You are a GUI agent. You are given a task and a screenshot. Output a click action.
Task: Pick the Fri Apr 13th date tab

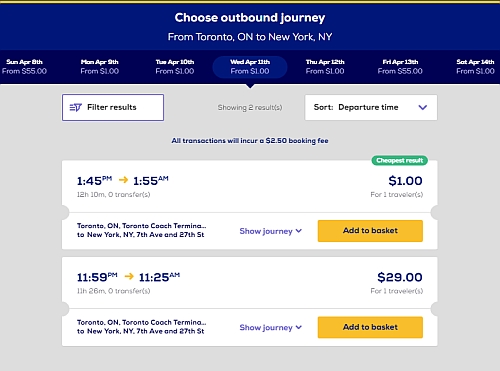(x=400, y=66)
